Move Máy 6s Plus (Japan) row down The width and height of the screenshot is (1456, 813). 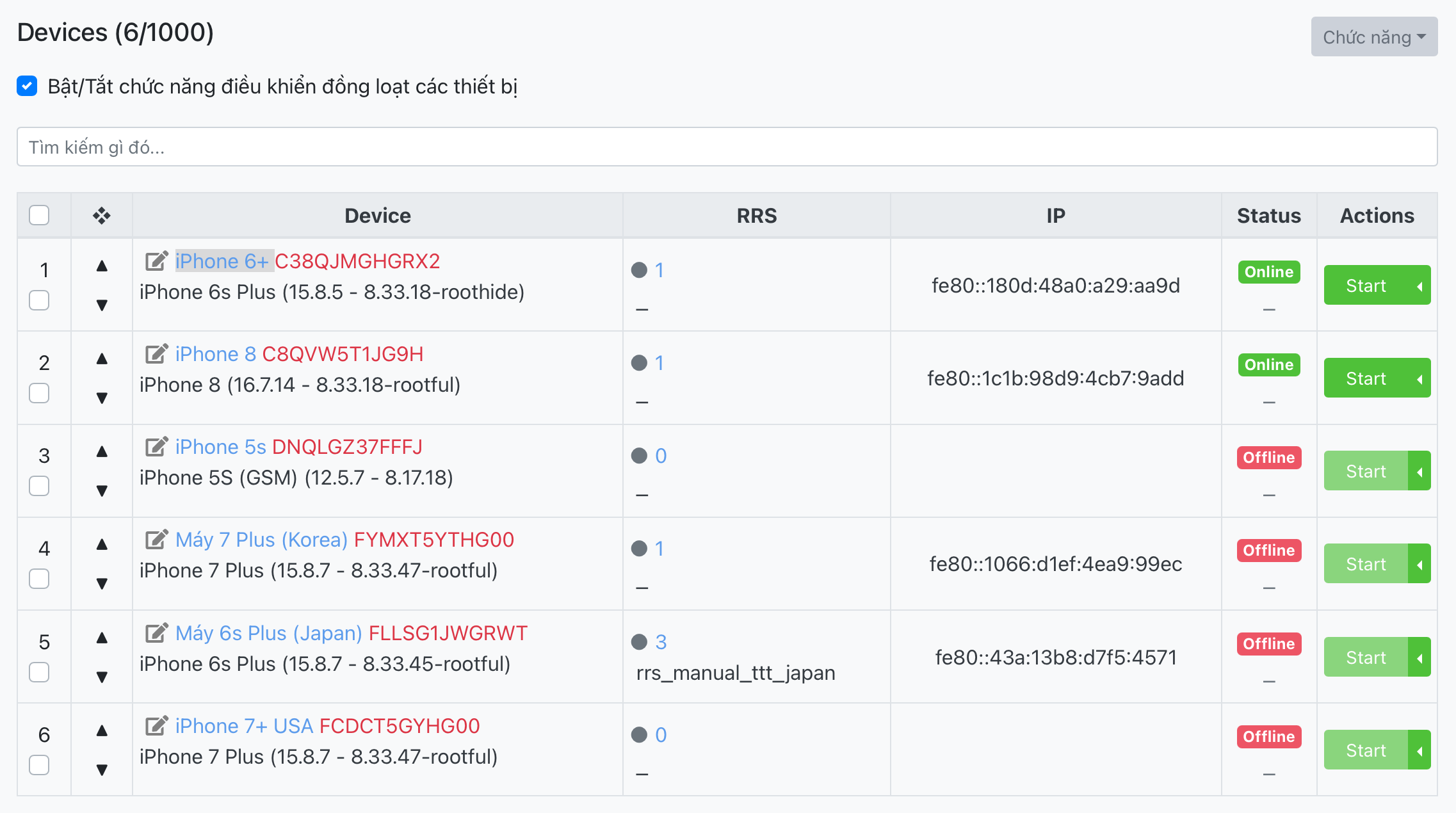pyautogui.click(x=102, y=677)
